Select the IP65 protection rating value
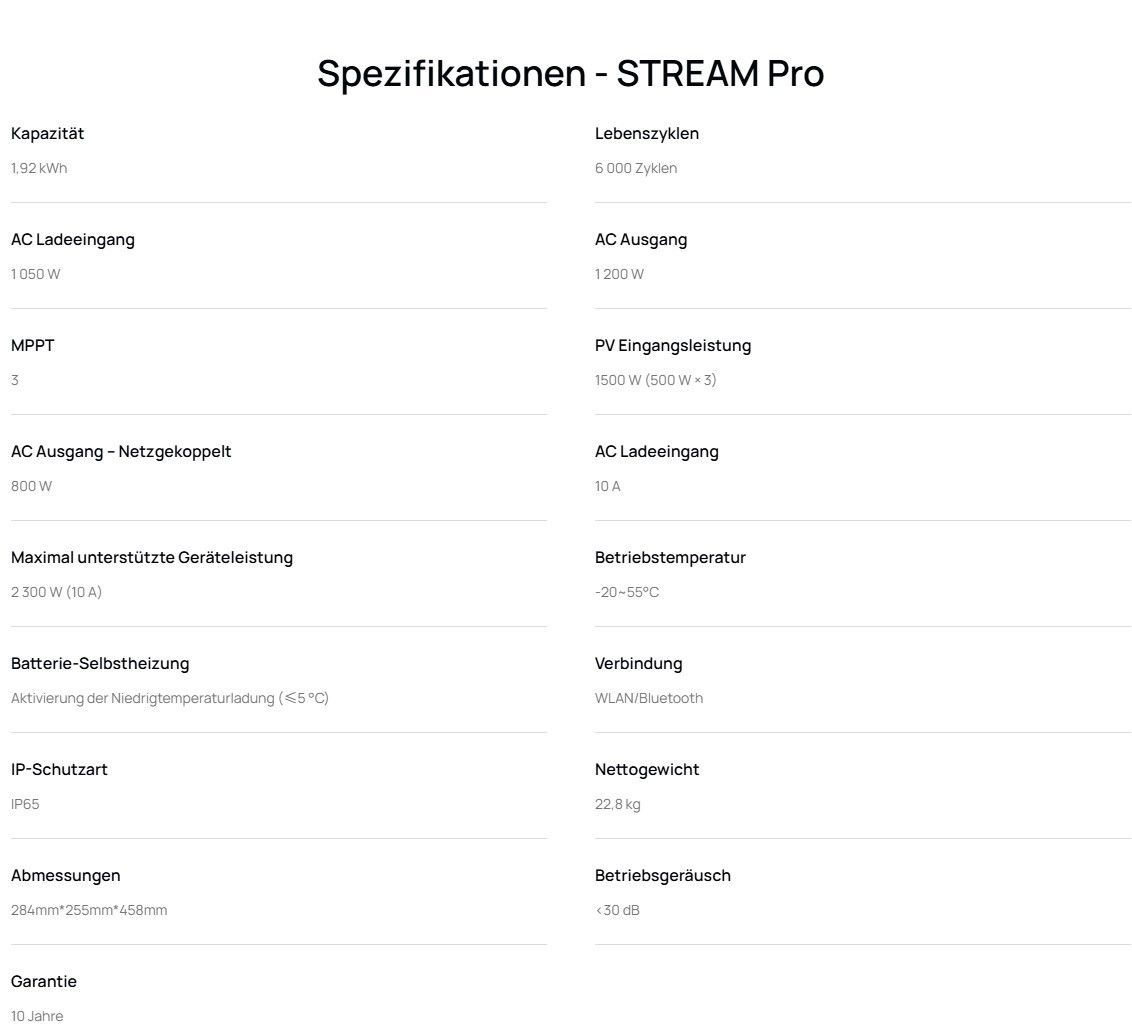The image size is (1132, 1036). click(x=25, y=804)
